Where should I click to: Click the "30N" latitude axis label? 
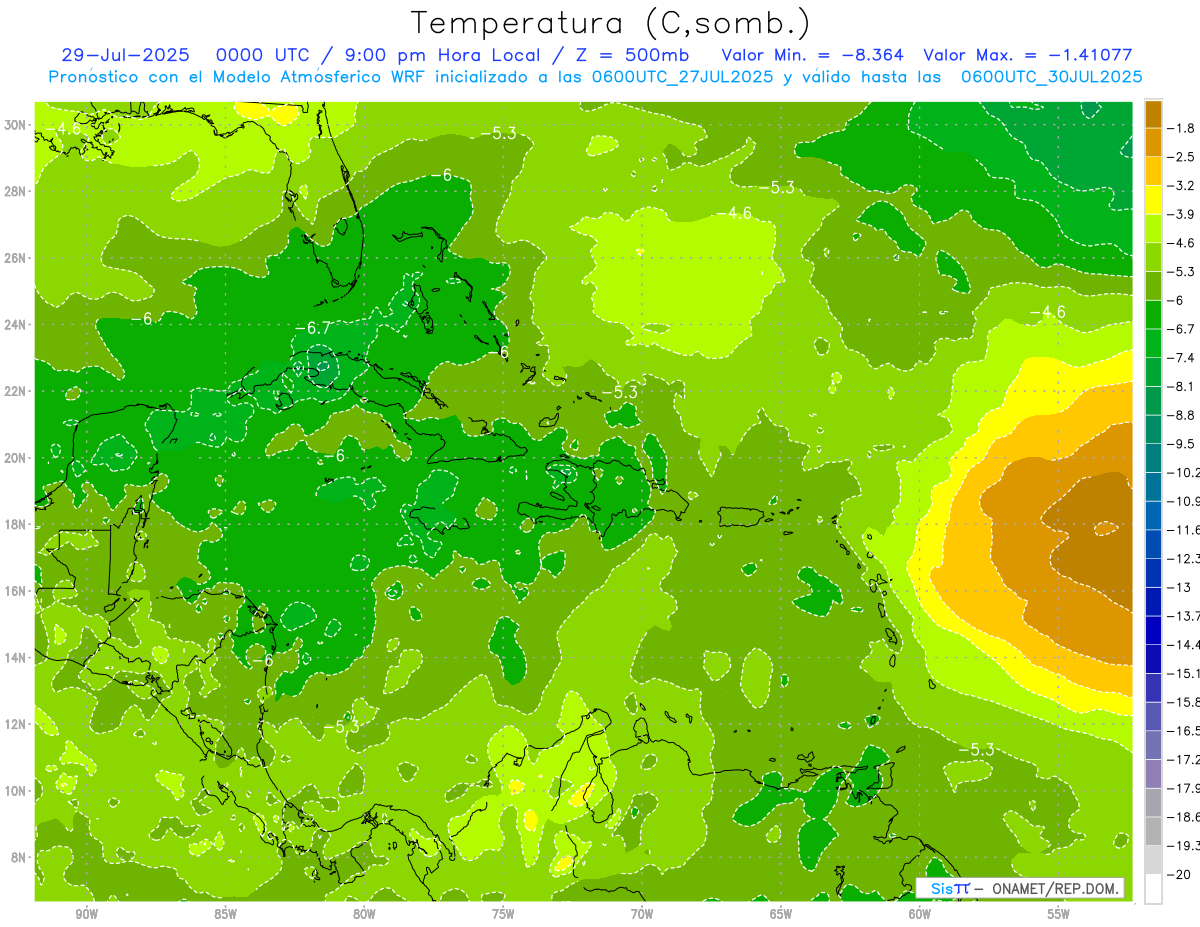pos(17,125)
